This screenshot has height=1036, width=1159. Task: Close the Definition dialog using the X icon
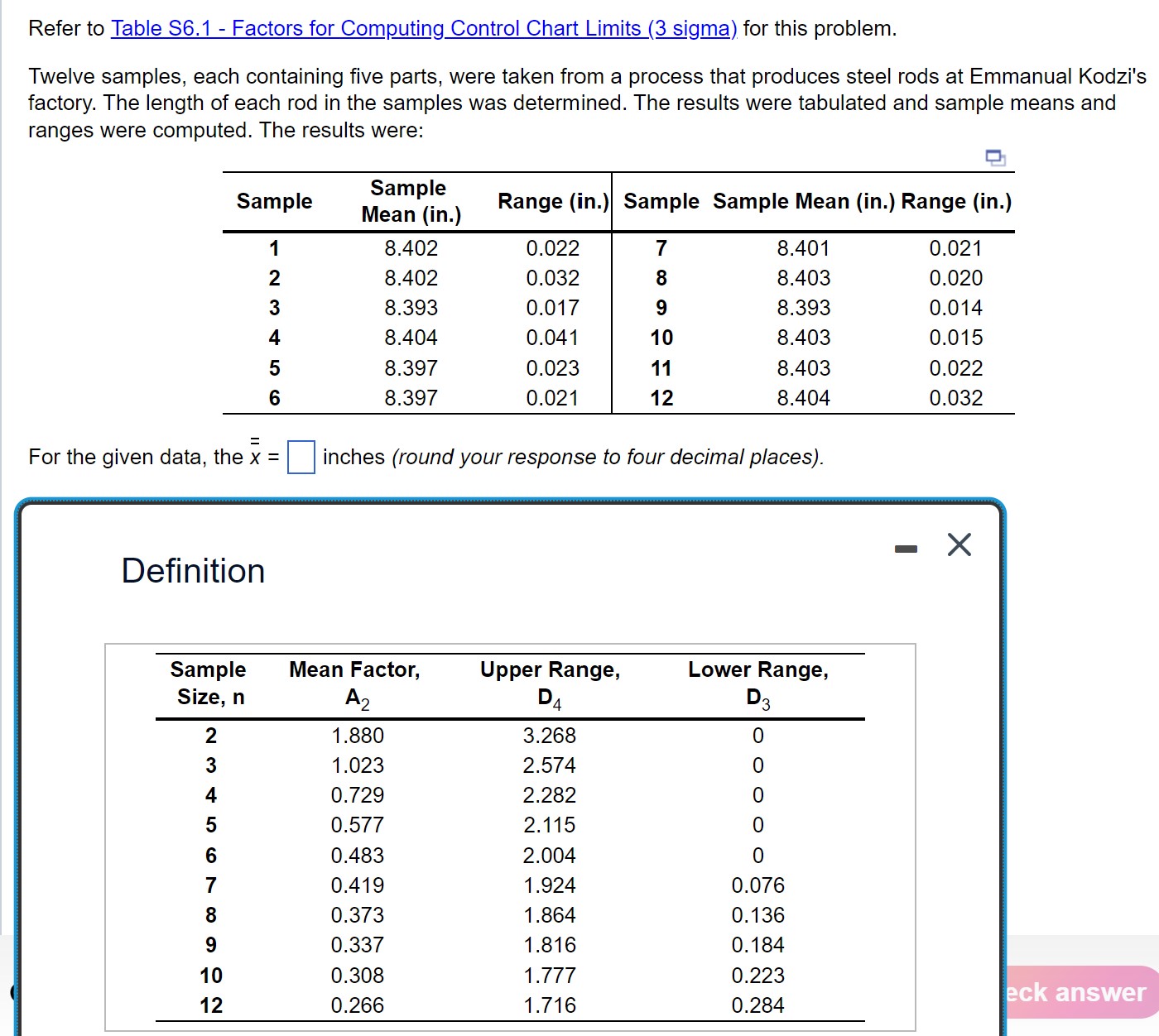pos(959,544)
